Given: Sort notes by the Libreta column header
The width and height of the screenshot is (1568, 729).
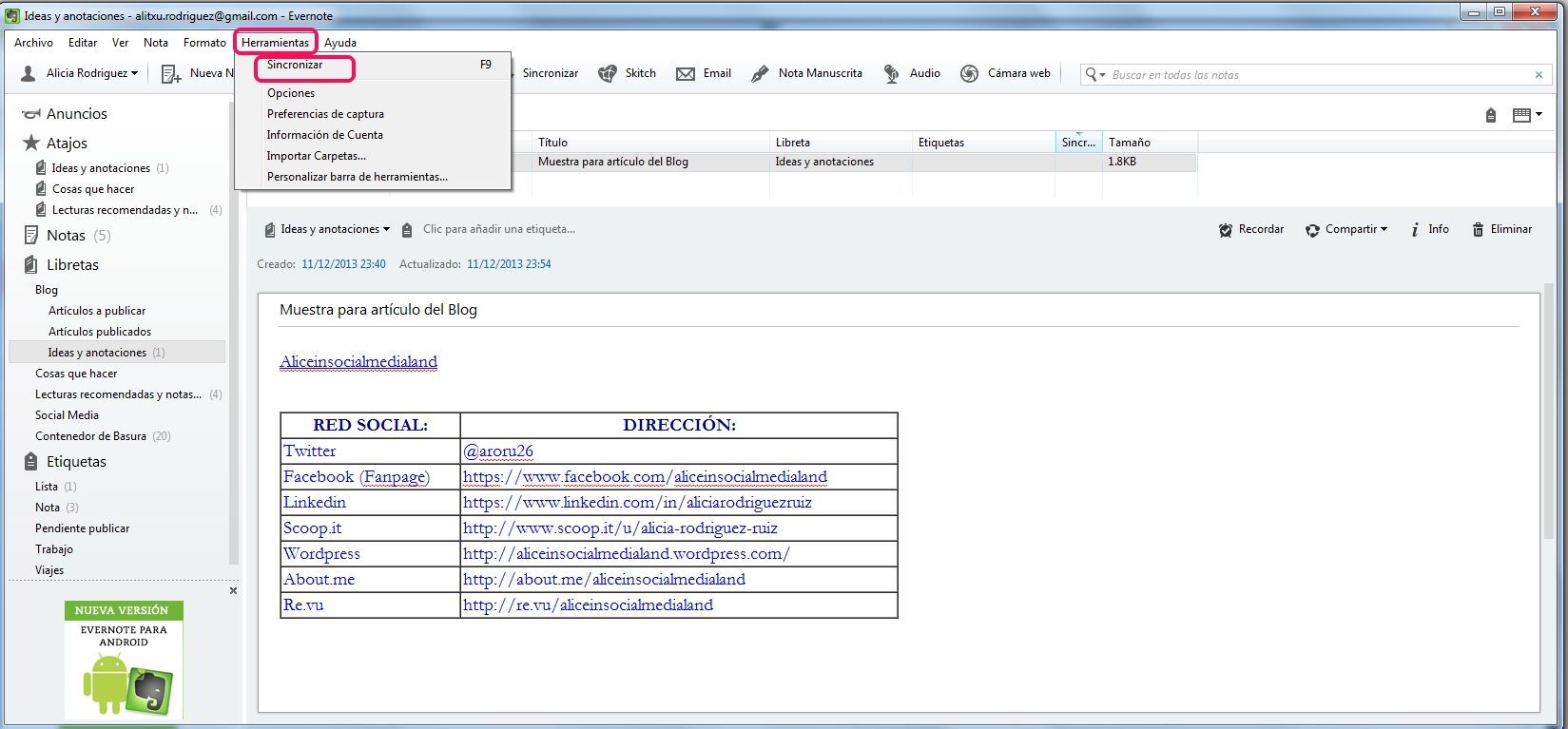Looking at the screenshot, I should tap(842, 143).
